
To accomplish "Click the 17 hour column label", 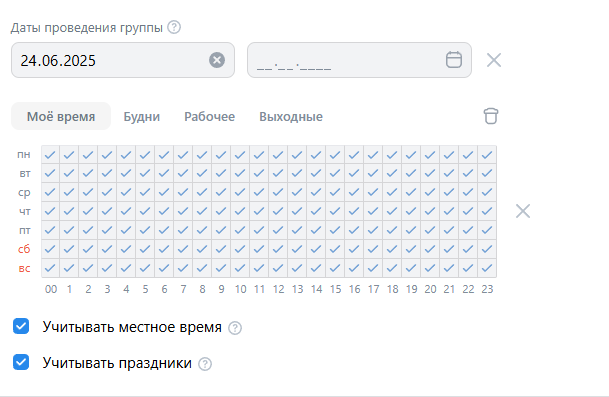I will point(374,289).
